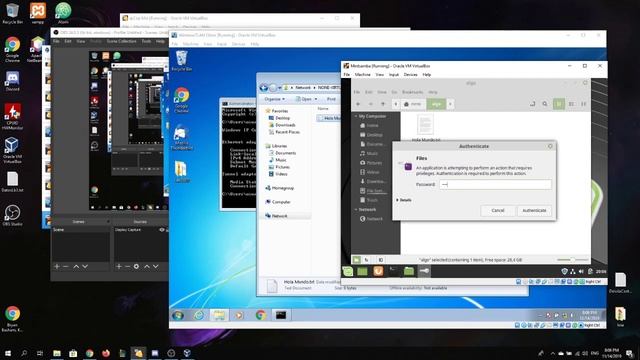This screenshot has height=360, width=640.
Task: Click search icon in Mint file manager
Action: pyautogui.click(x=545, y=104)
